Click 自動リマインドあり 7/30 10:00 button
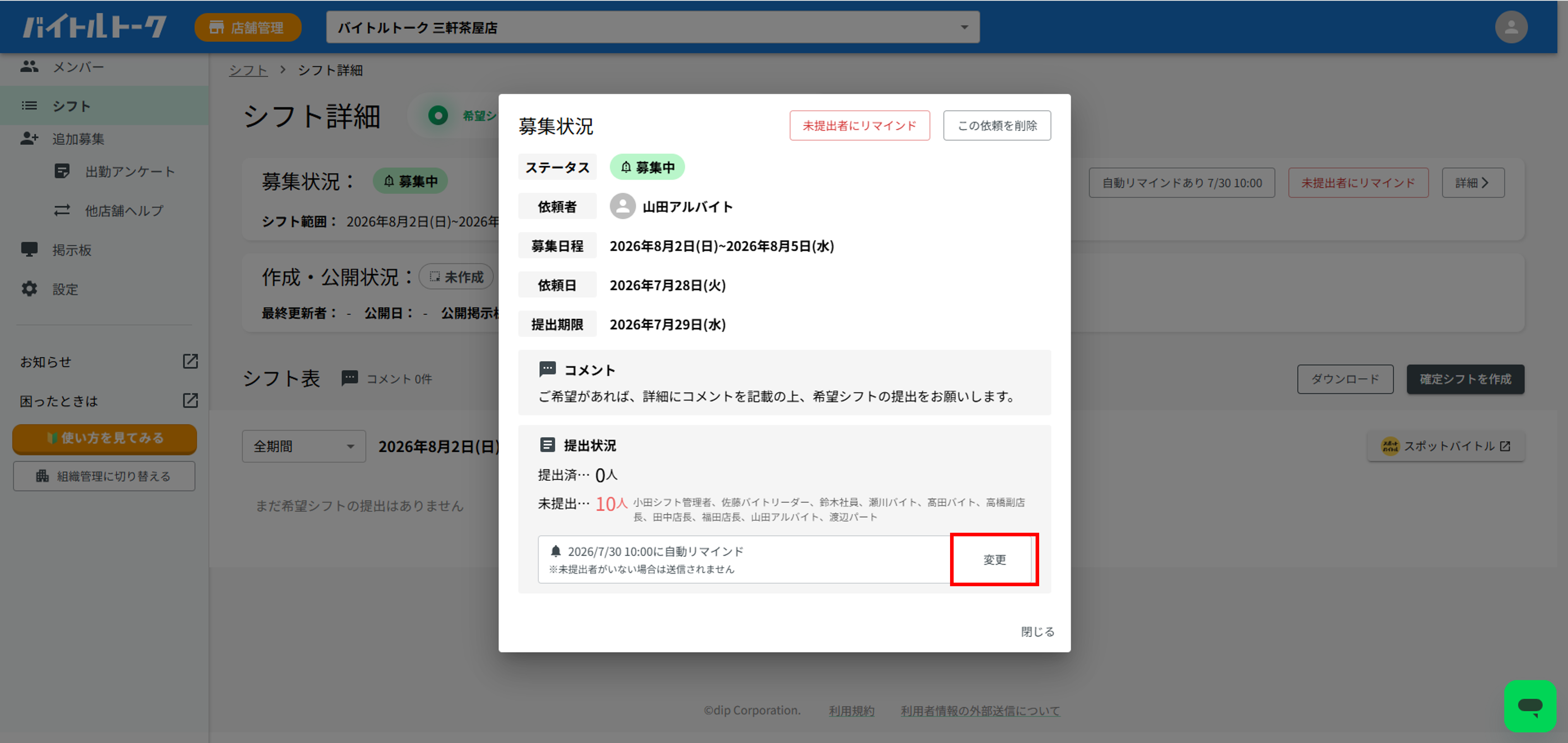The height and width of the screenshot is (743, 1568). click(1181, 182)
